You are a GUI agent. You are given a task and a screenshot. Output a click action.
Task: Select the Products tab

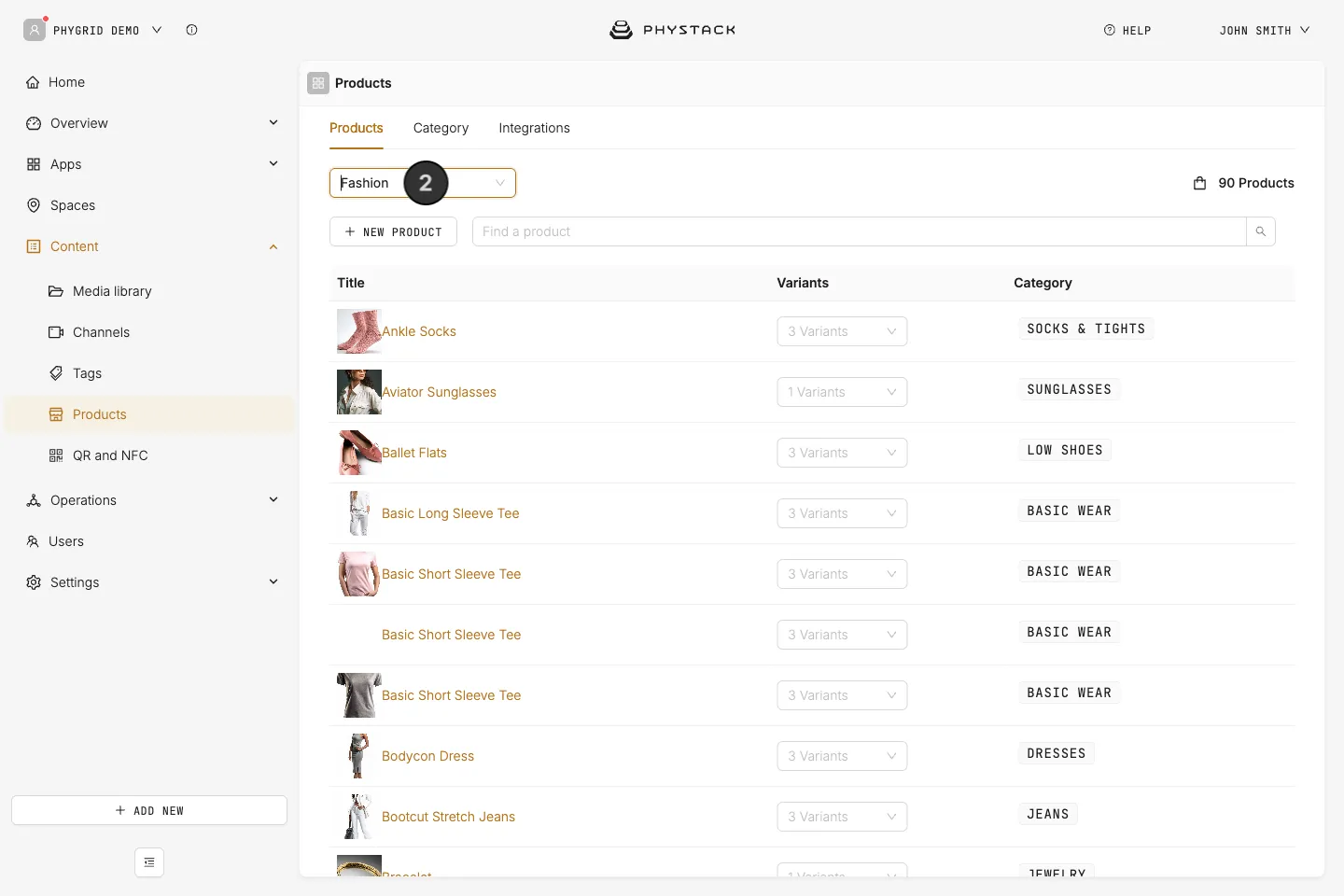[357, 128]
